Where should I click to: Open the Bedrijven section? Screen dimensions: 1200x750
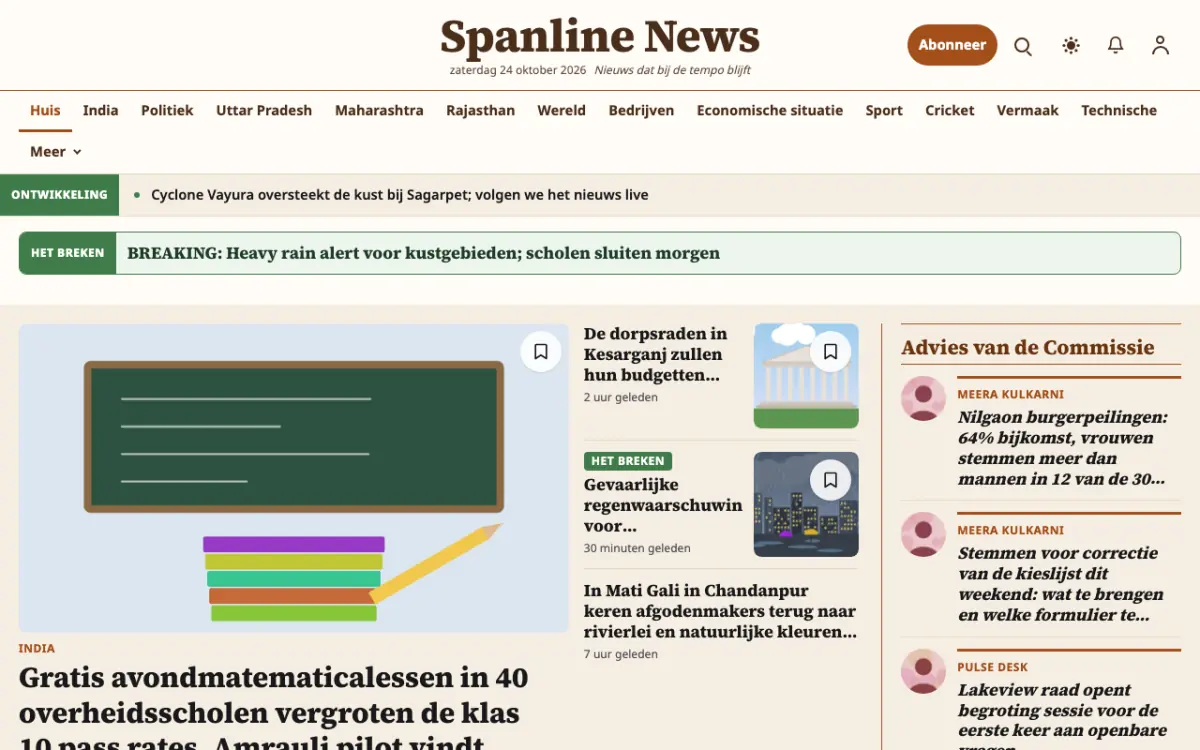pyautogui.click(x=641, y=111)
